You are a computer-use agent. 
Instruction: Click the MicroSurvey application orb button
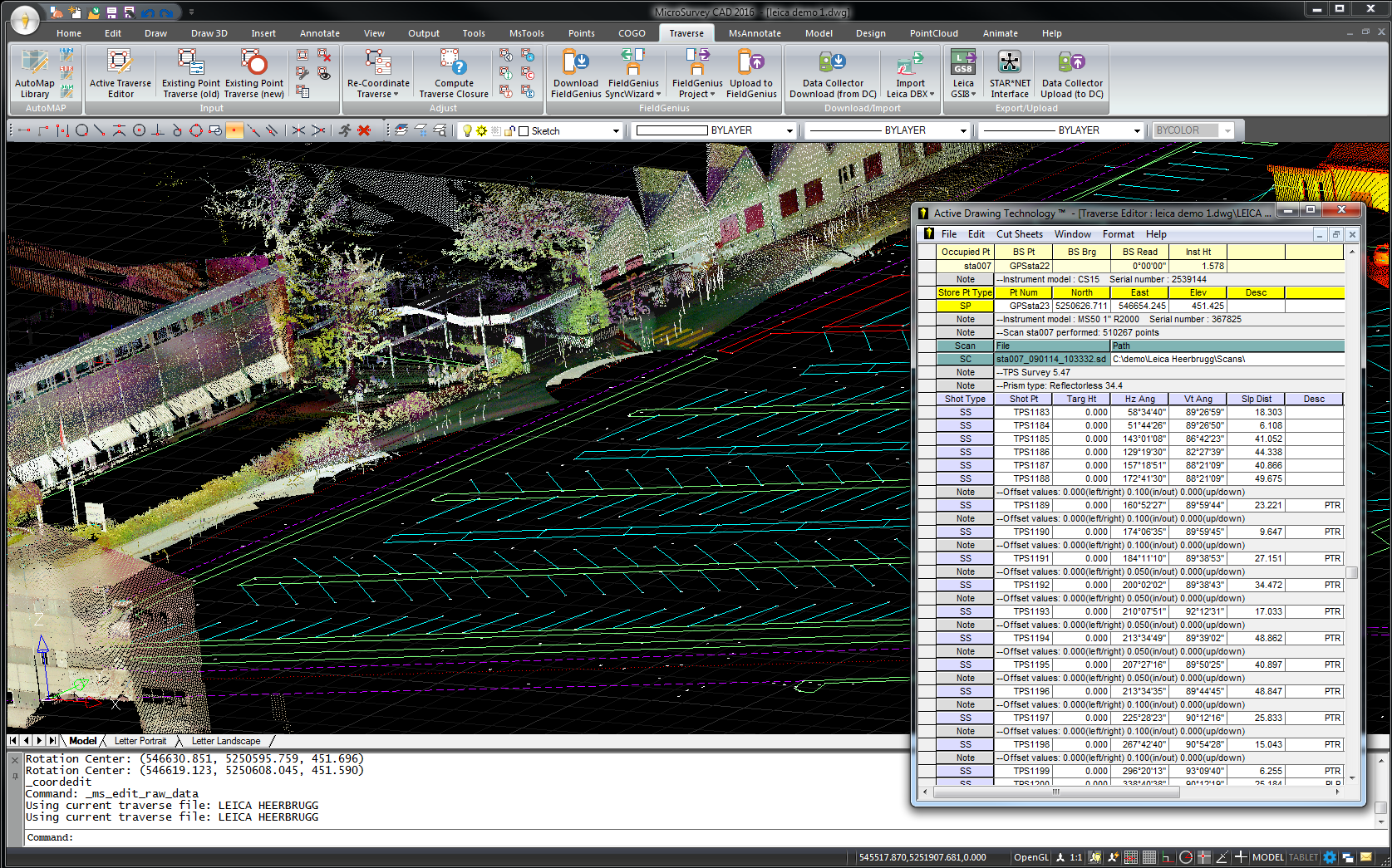24,19
